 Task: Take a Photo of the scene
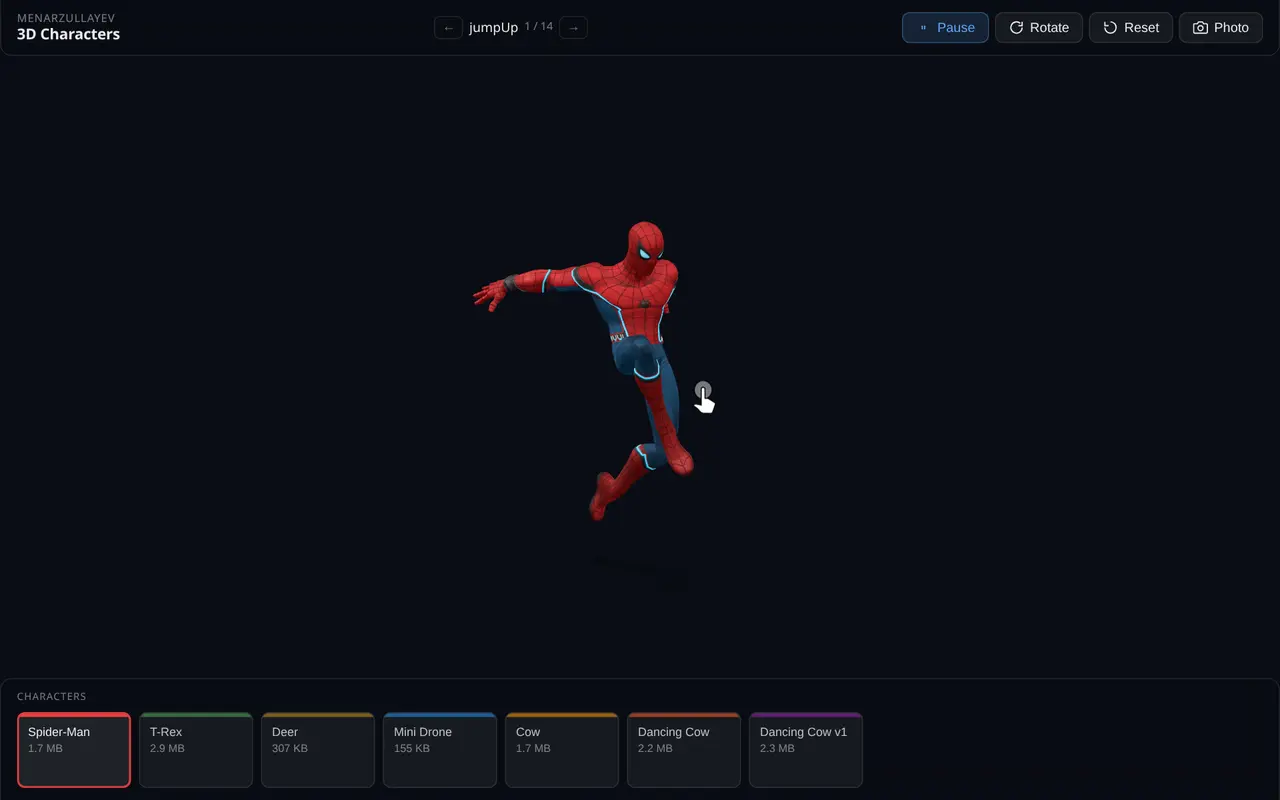[x=1220, y=28]
